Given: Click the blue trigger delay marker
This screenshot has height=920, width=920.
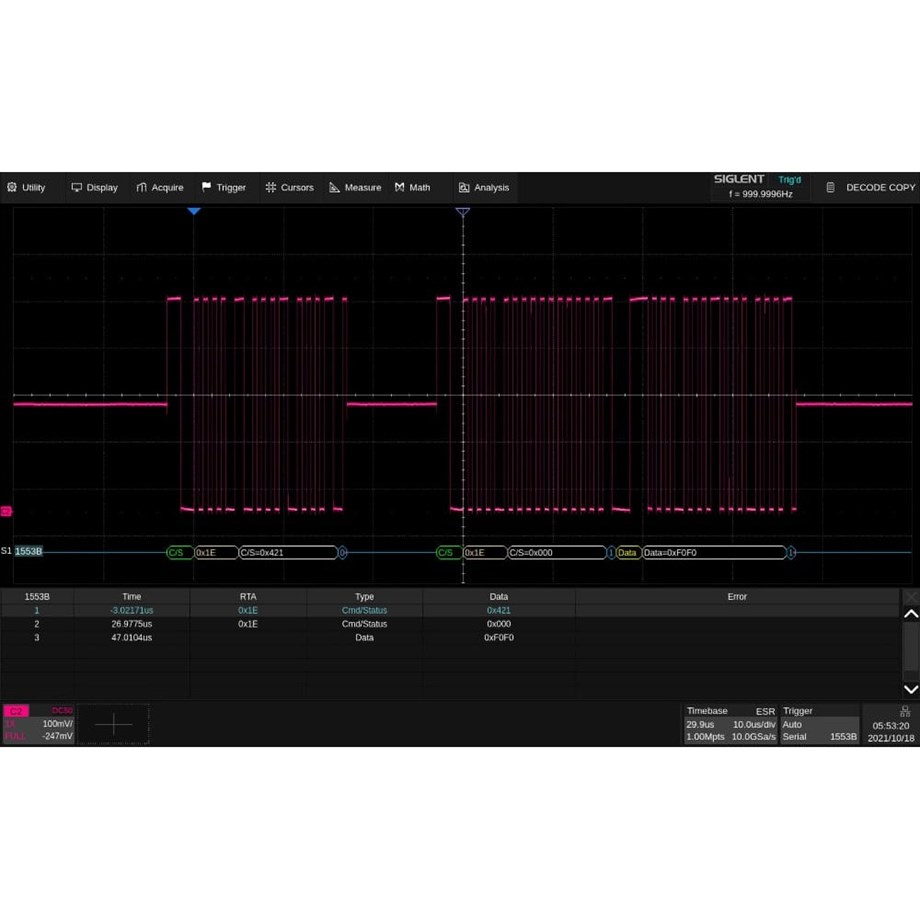Looking at the screenshot, I should [194, 212].
